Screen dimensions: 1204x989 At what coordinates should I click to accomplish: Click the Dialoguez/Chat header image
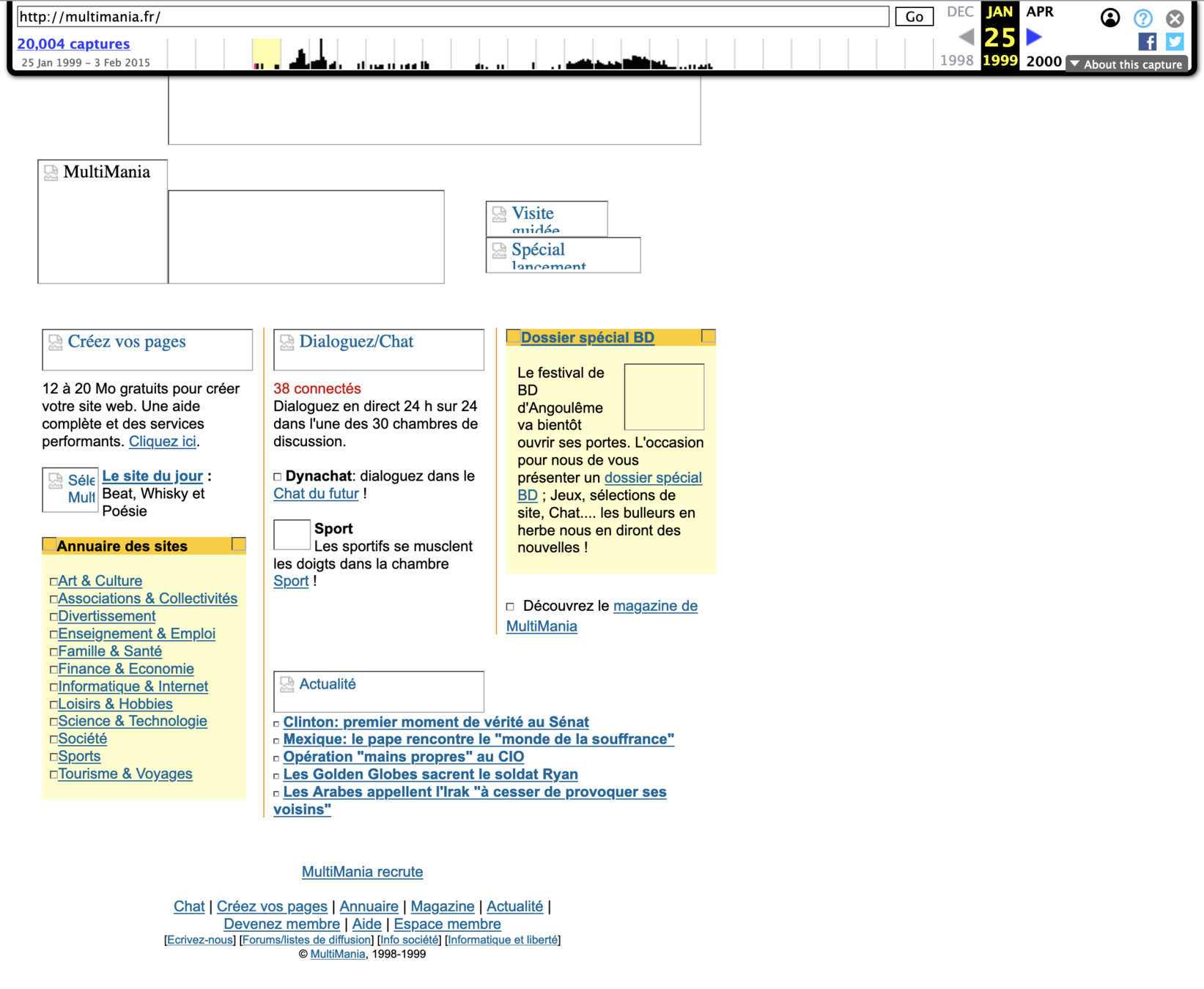379,349
